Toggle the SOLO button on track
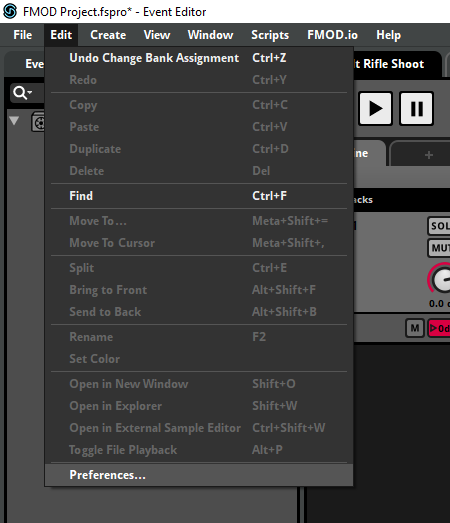The image size is (450, 523). point(439,226)
